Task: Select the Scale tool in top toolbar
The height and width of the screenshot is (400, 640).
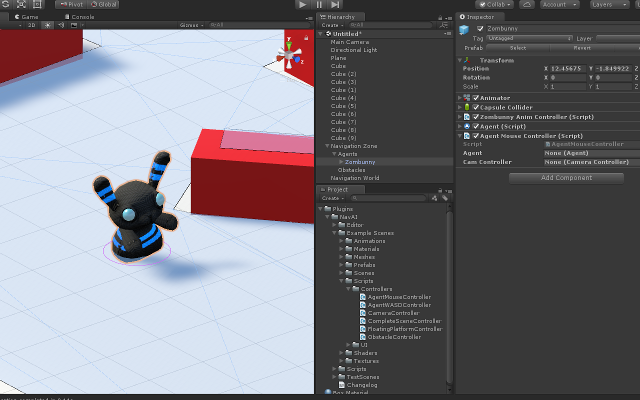Action: pyautogui.click(x=21, y=4)
